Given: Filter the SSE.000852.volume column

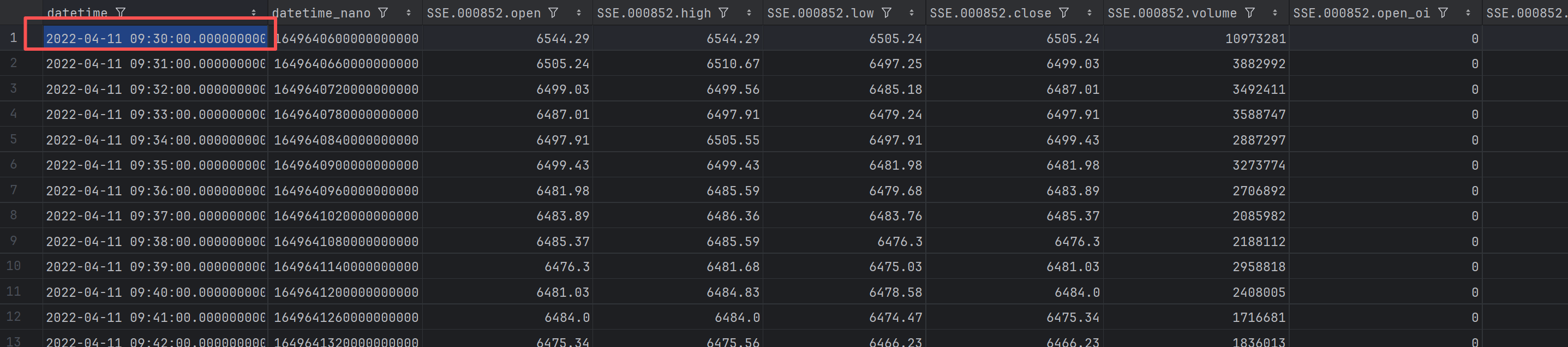Looking at the screenshot, I should tap(1249, 12).
